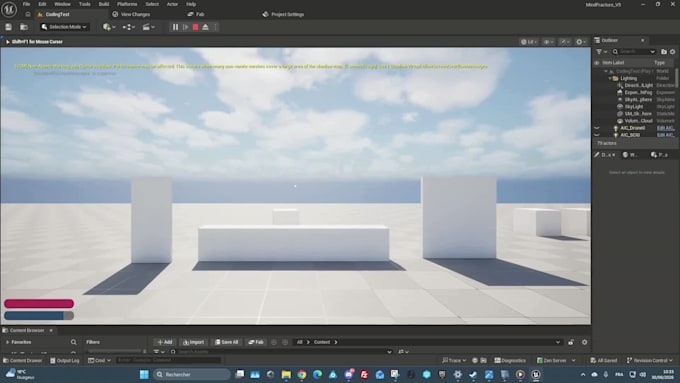Screen dimensions: 680x383
Task: Select the VolumetricCloud actor in Outliner
Action: tap(638, 121)
